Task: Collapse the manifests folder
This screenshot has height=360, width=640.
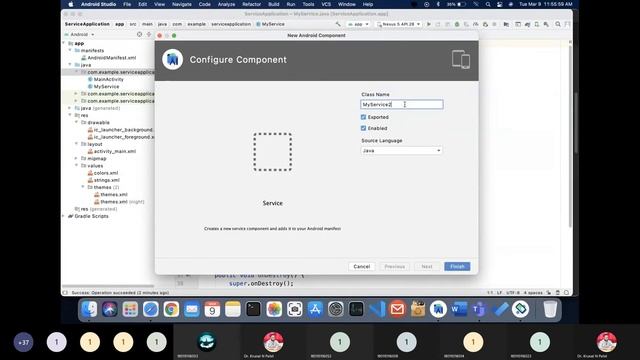Action: pos(70,50)
